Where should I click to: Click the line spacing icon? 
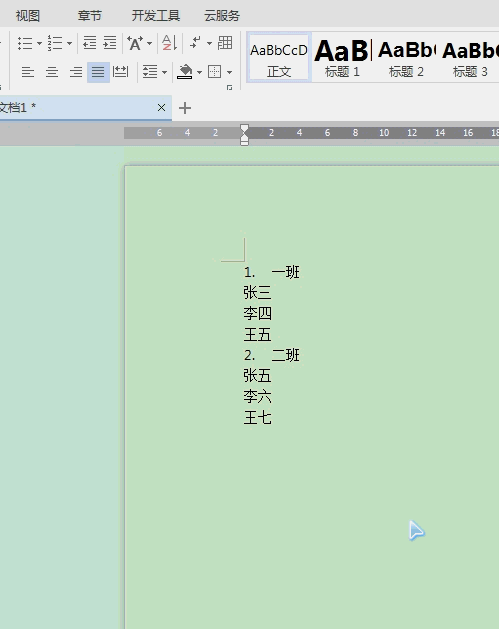[150, 72]
